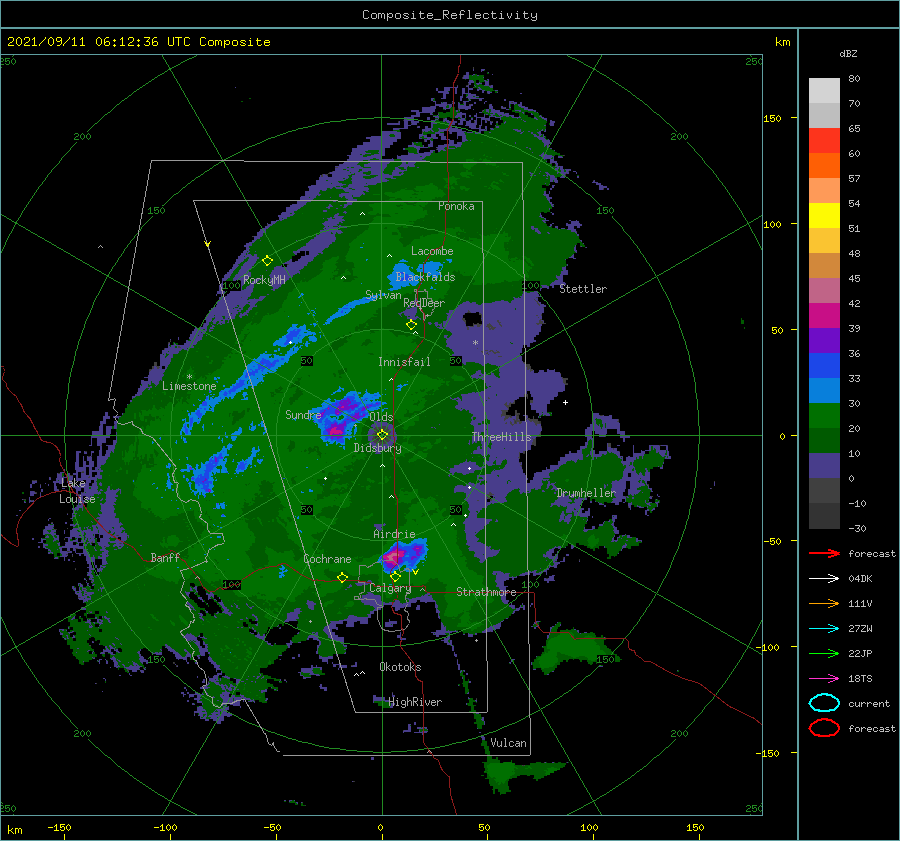
Task: Click the Banff town label
Action: tap(165, 557)
